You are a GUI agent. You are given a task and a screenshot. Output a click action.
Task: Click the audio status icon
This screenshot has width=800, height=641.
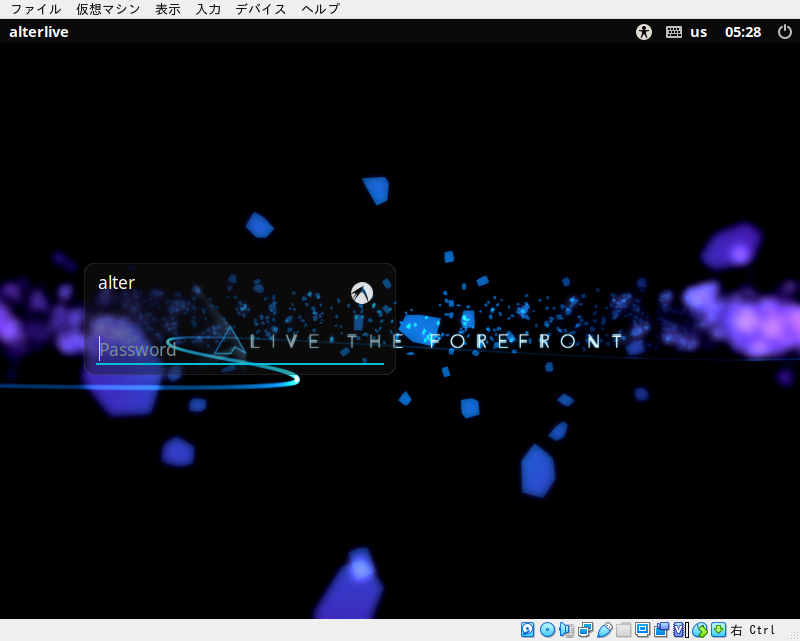[x=566, y=630]
